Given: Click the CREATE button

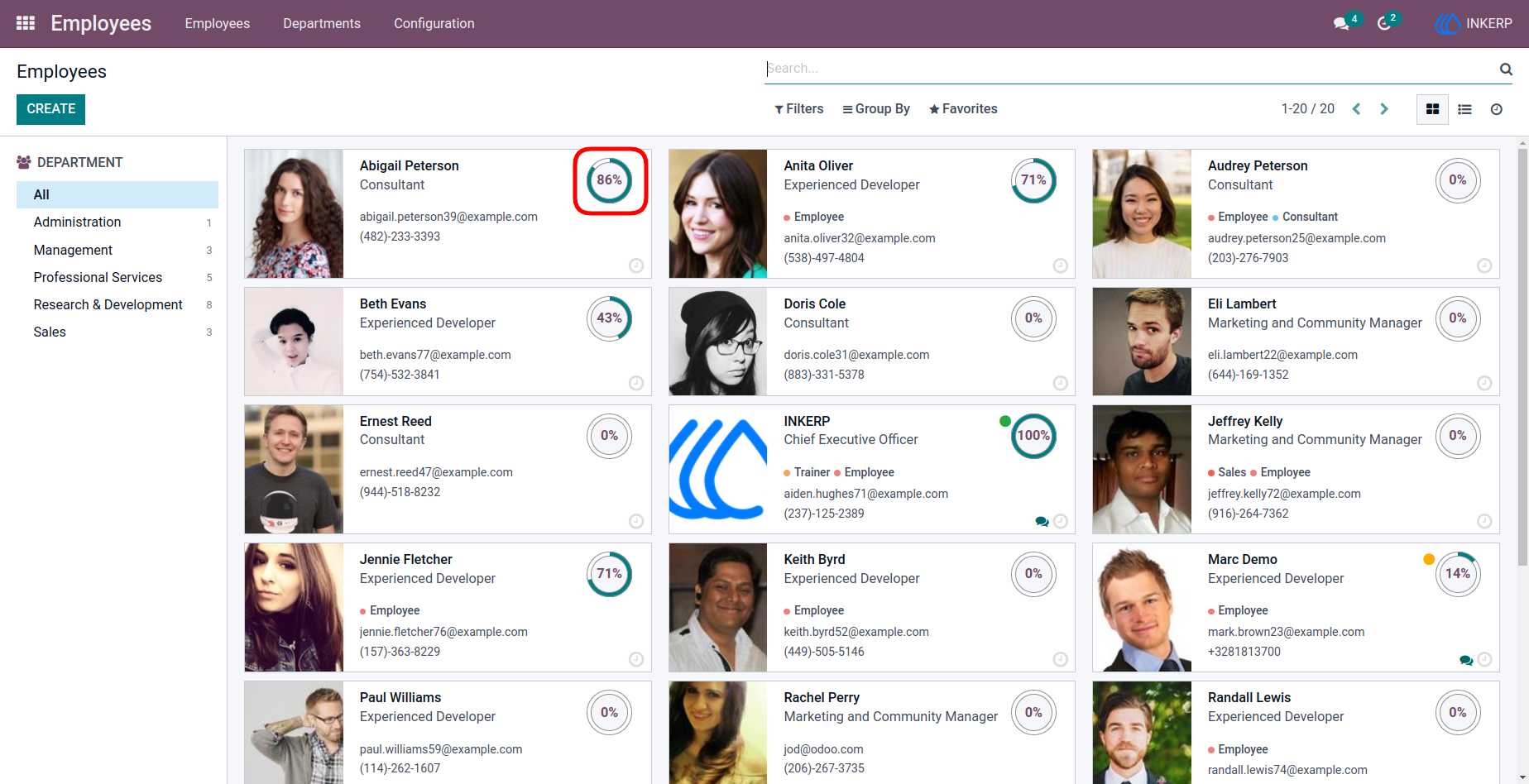Looking at the screenshot, I should [x=50, y=109].
